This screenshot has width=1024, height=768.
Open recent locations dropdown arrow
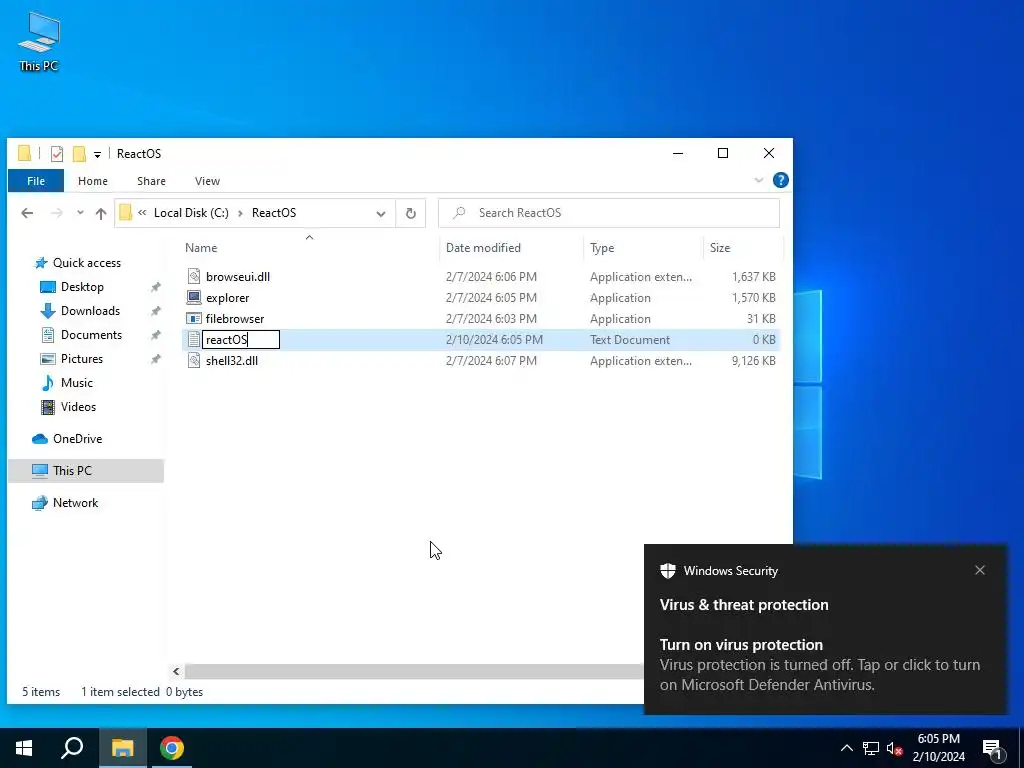(80, 213)
